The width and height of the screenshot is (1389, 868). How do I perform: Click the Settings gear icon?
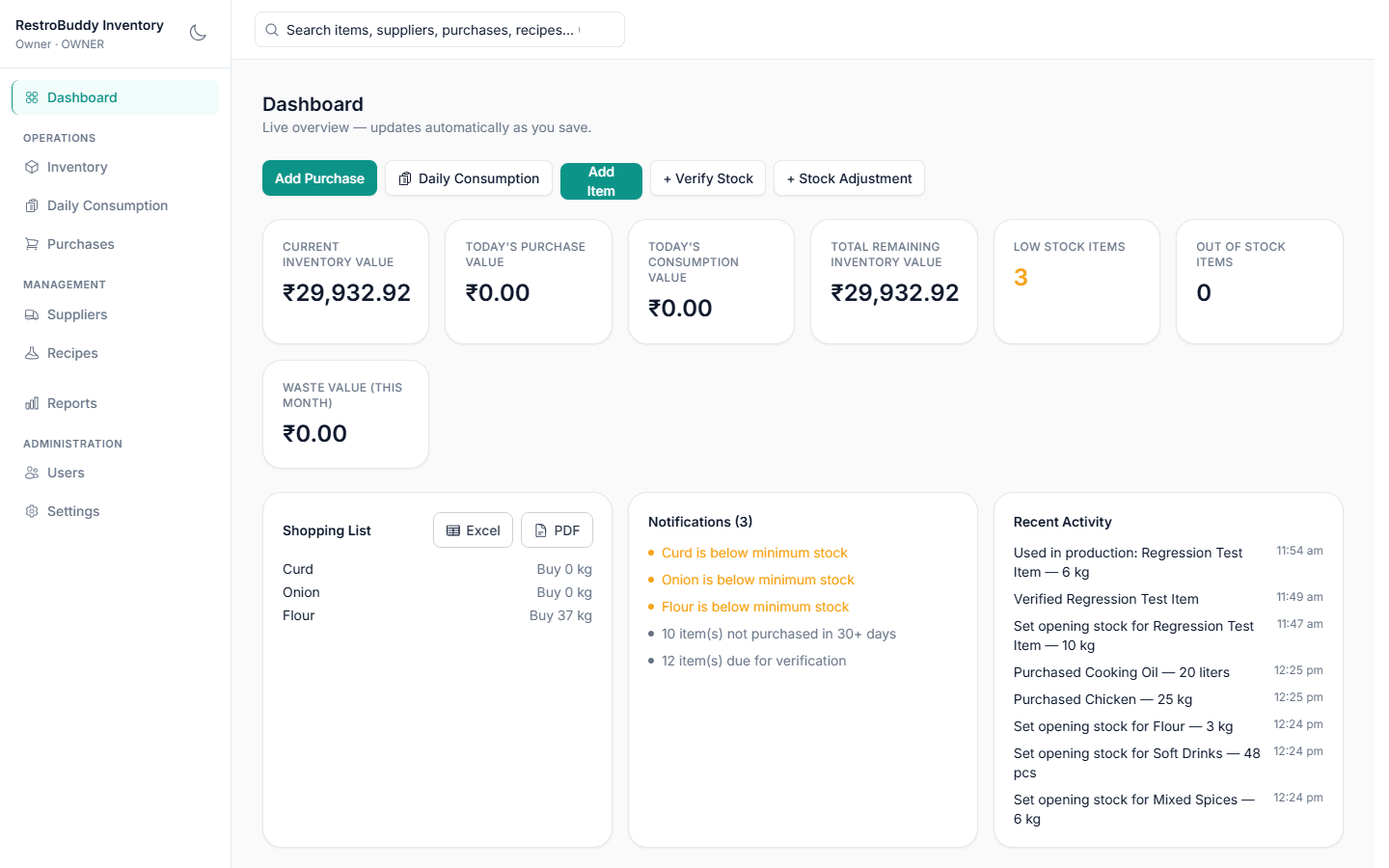pos(32,511)
